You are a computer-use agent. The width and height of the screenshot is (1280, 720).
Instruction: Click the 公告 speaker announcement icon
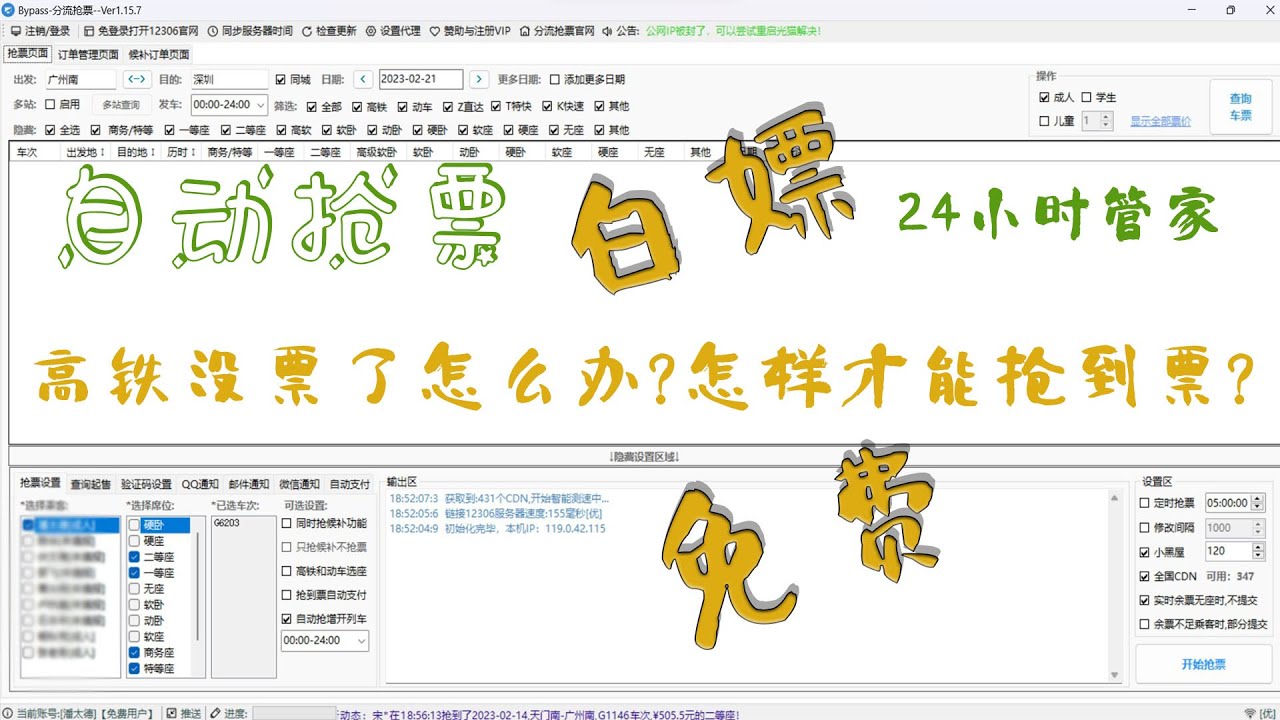tap(607, 31)
